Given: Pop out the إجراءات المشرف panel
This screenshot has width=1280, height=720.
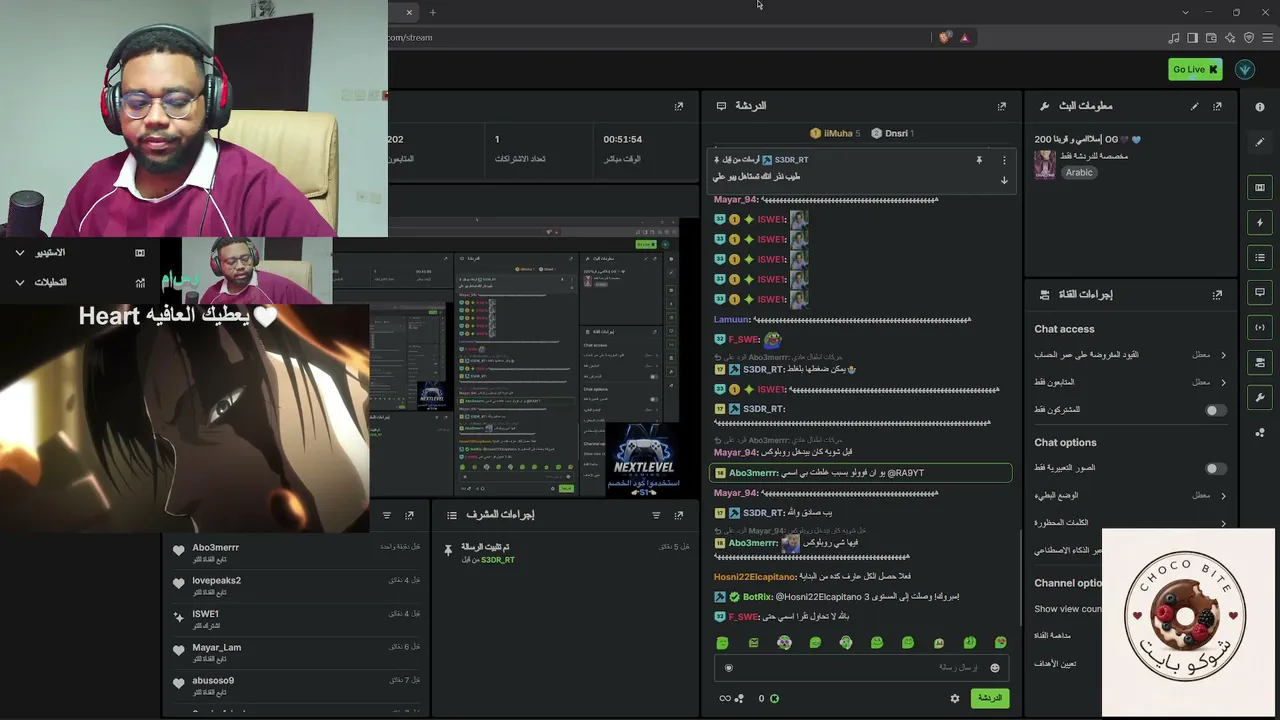Looking at the screenshot, I should [x=679, y=515].
